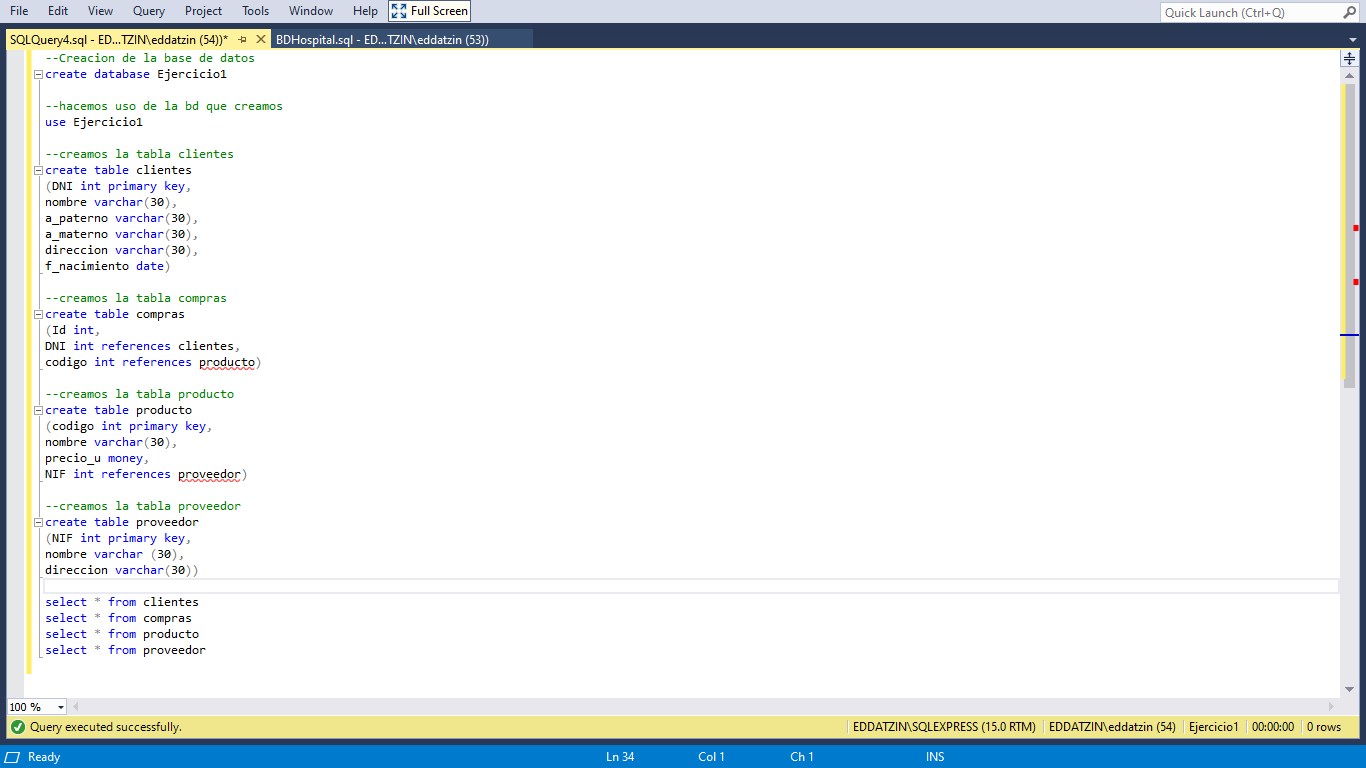This screenshot has height=768, width=1366.
Task: Click the Full Screen toggle button
Action: point(429,11)
